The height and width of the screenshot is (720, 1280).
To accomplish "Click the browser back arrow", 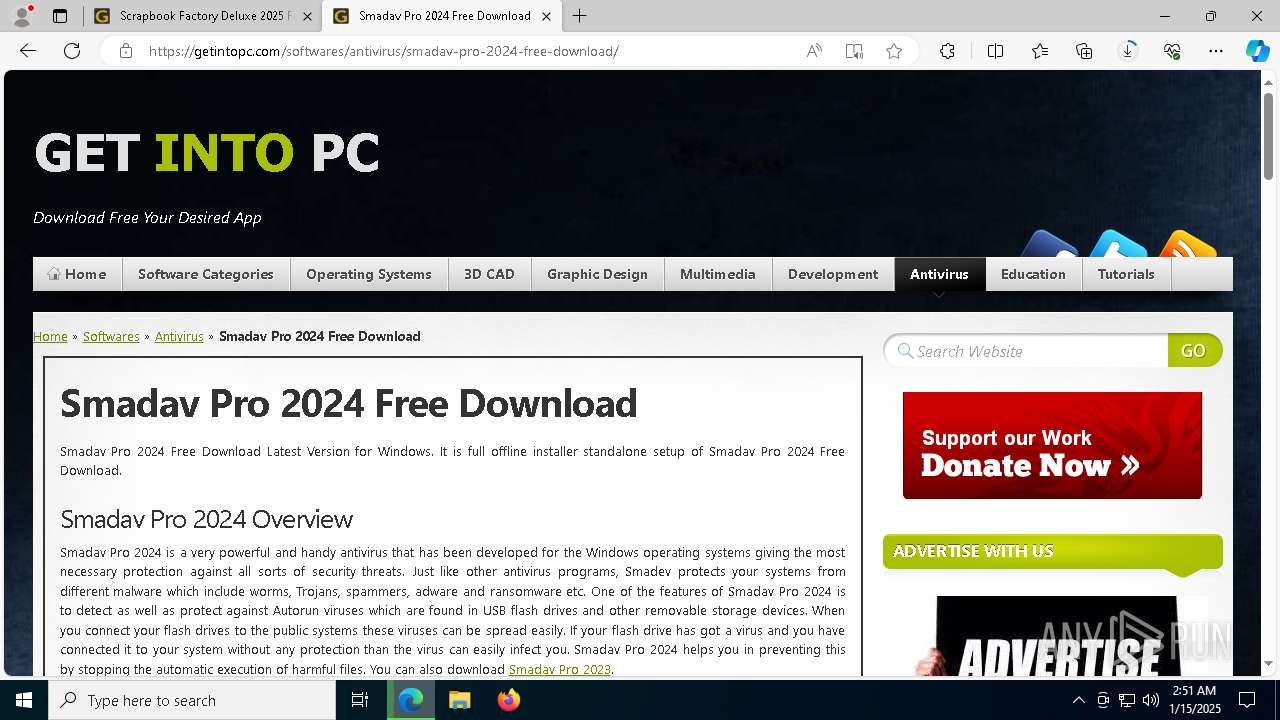I will click(x=28, y=51).
